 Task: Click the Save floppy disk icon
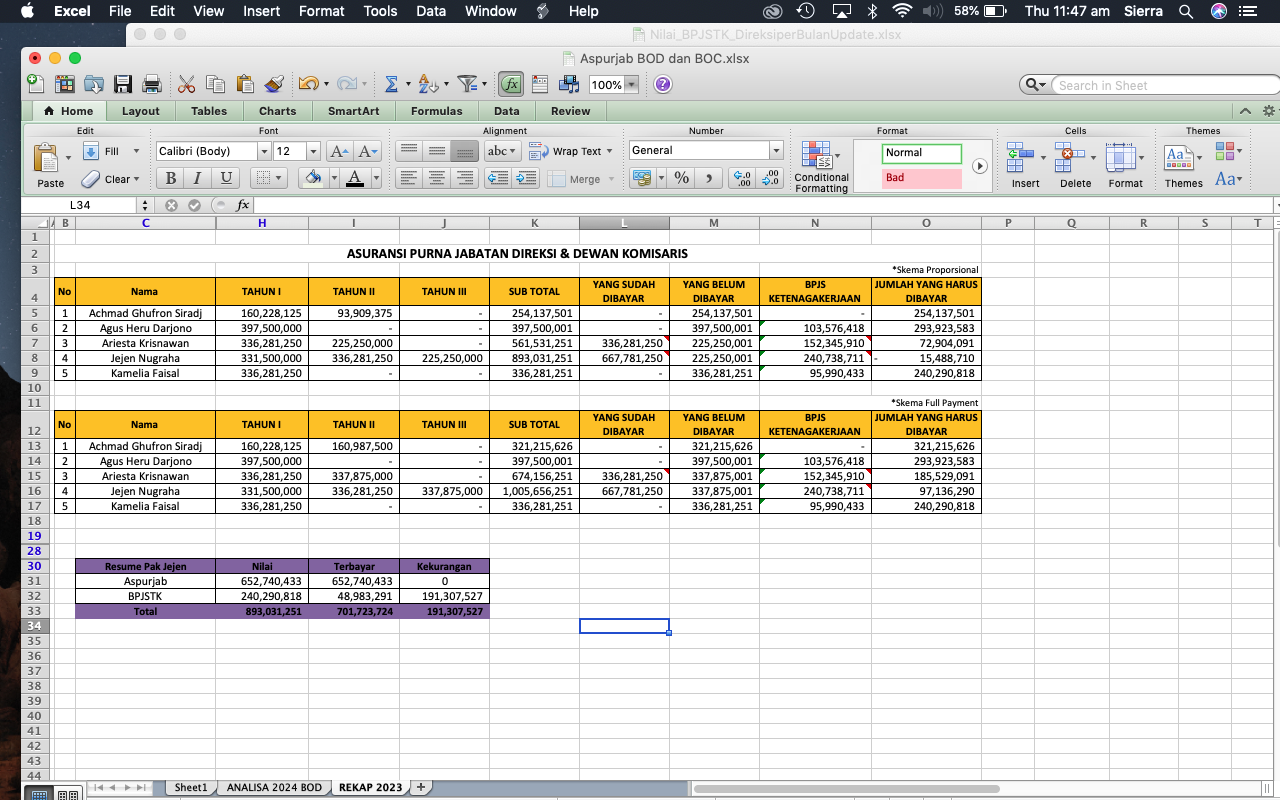123,85
